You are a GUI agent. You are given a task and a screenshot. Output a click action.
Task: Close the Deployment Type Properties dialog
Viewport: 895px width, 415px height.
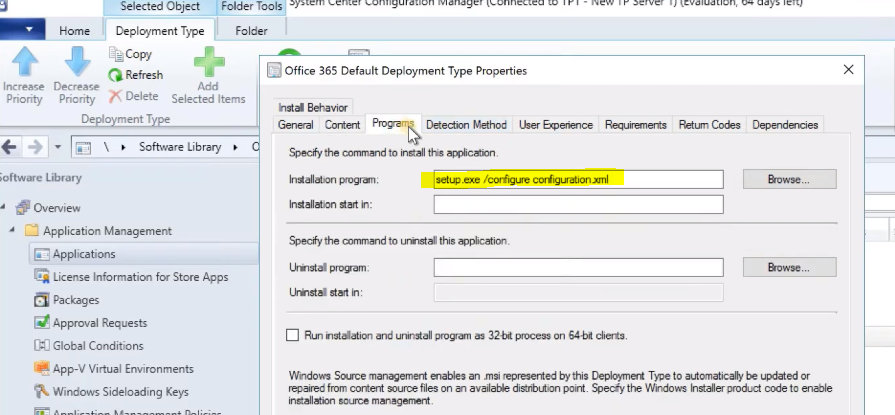coord(848,70)
